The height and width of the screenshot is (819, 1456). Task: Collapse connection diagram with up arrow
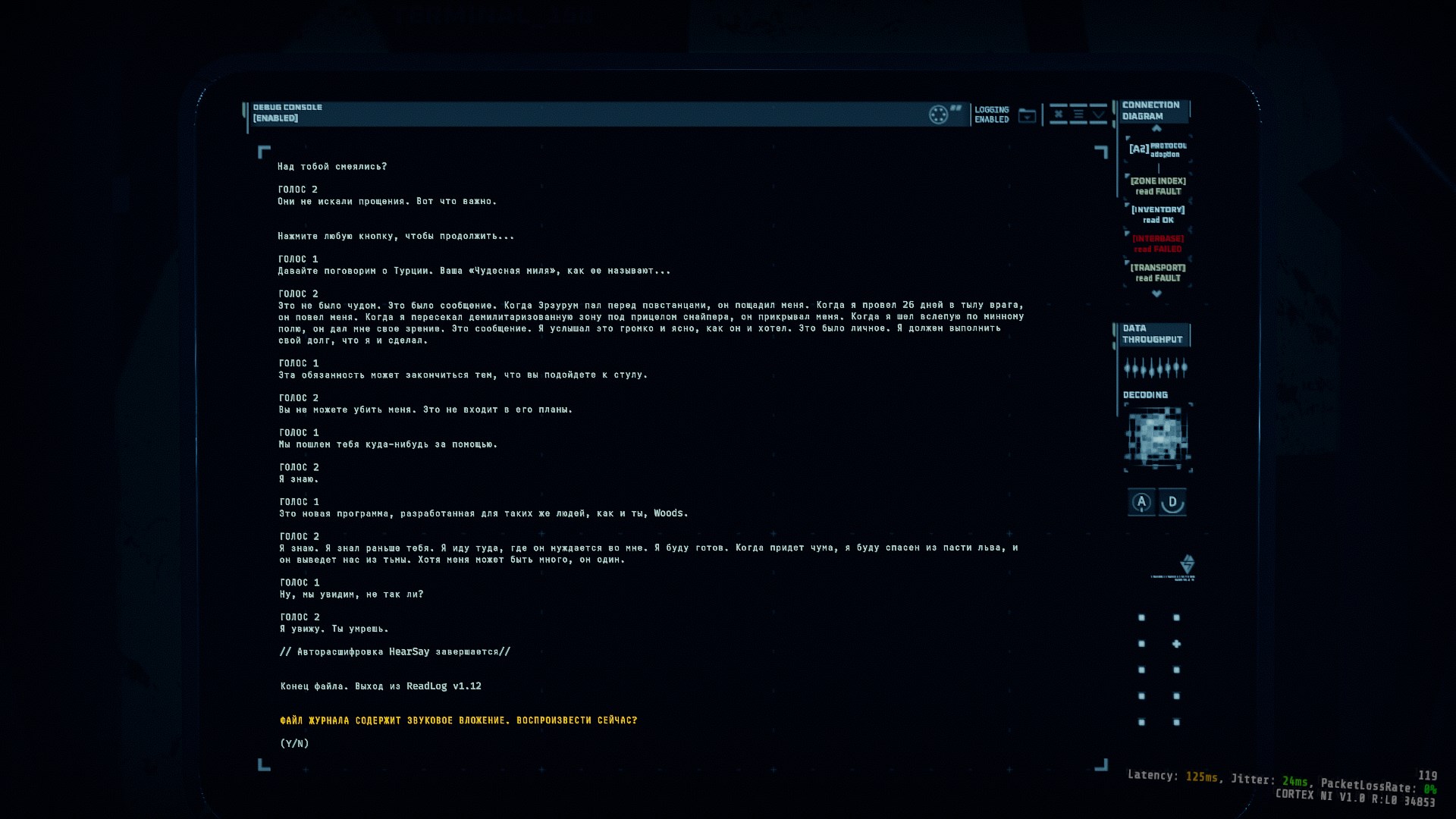(x=1156, y=128)
